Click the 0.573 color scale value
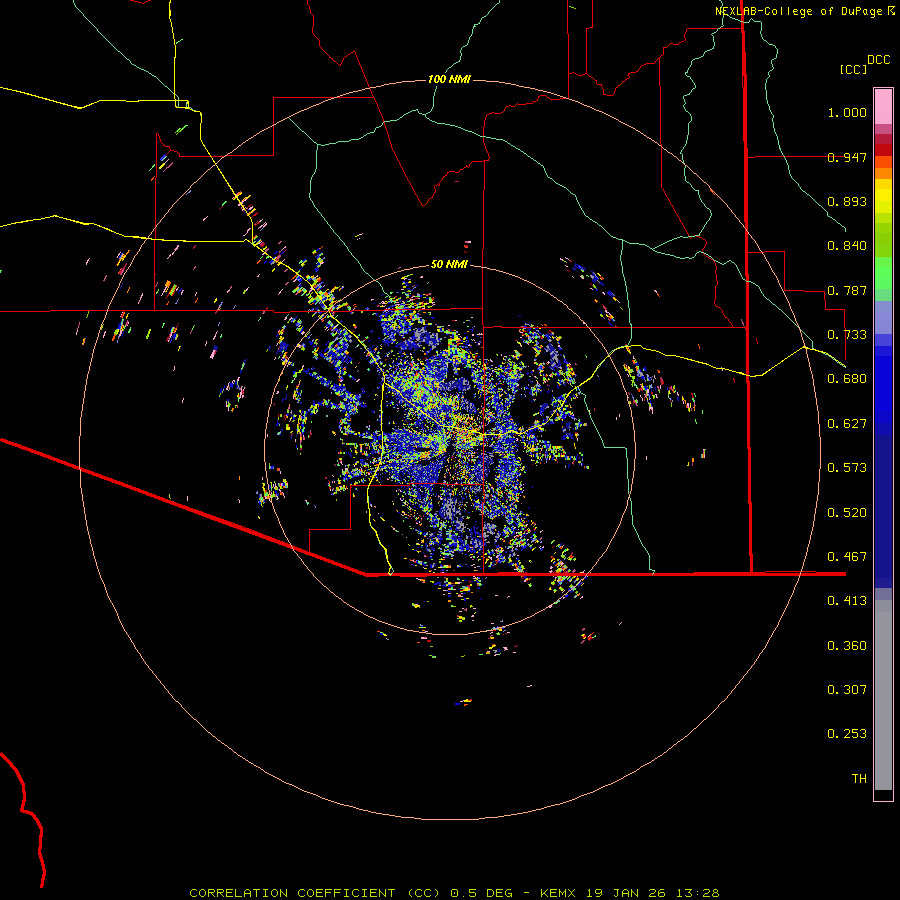 847,468
